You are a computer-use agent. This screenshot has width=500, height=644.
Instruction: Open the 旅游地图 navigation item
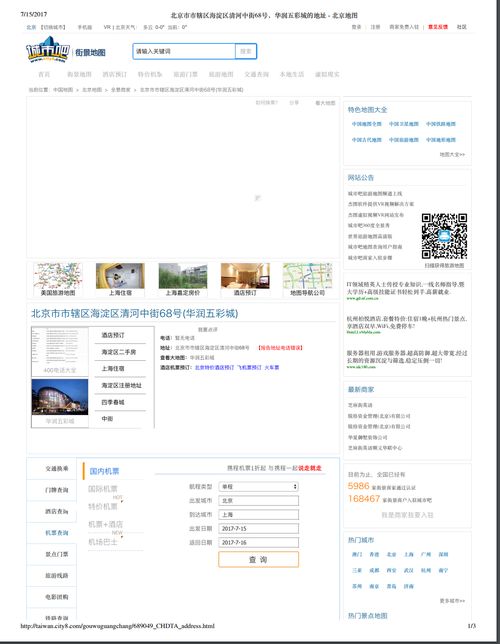coord(221,74)
